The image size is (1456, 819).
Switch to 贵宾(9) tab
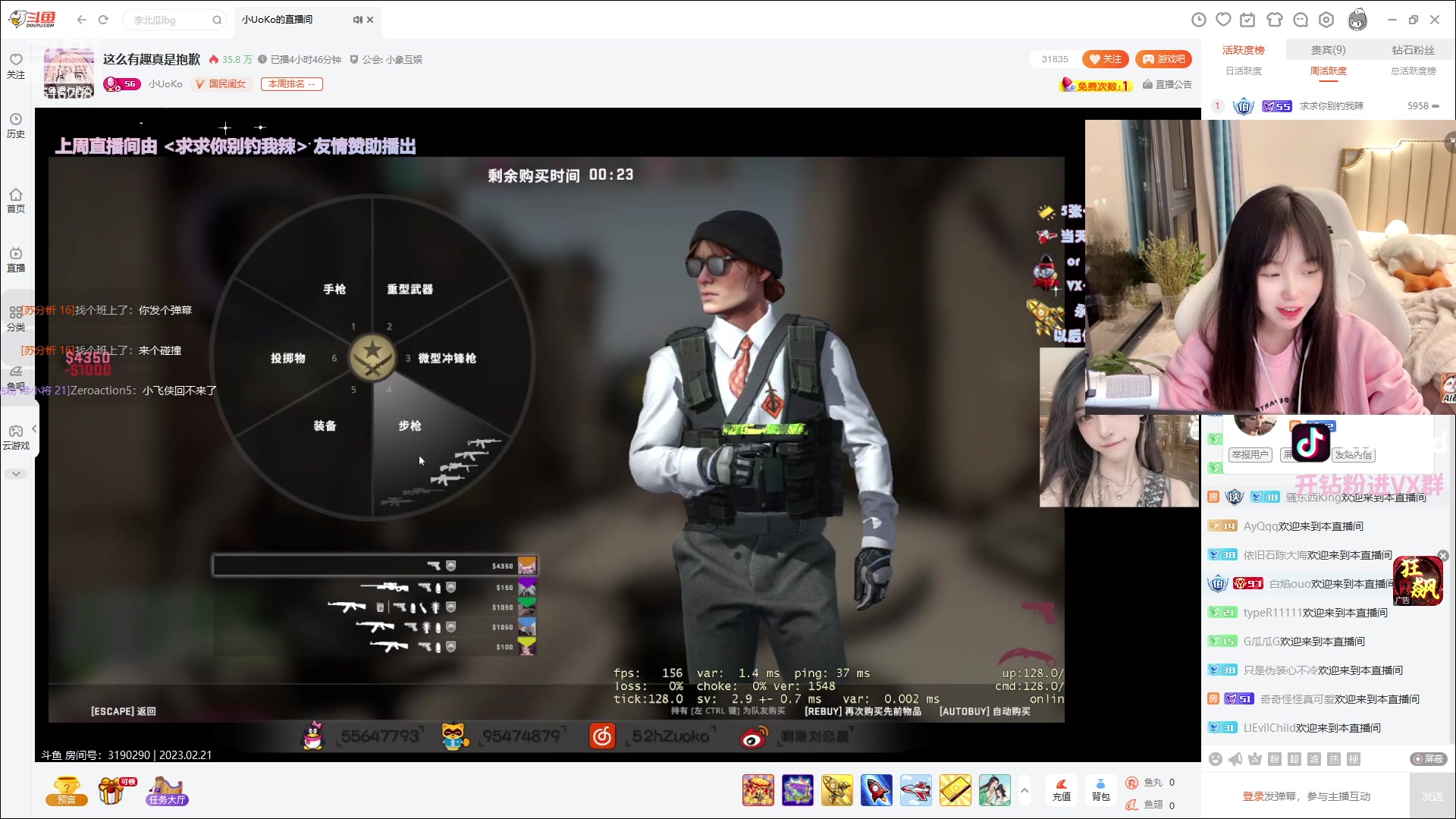[x=1328, y=50]
